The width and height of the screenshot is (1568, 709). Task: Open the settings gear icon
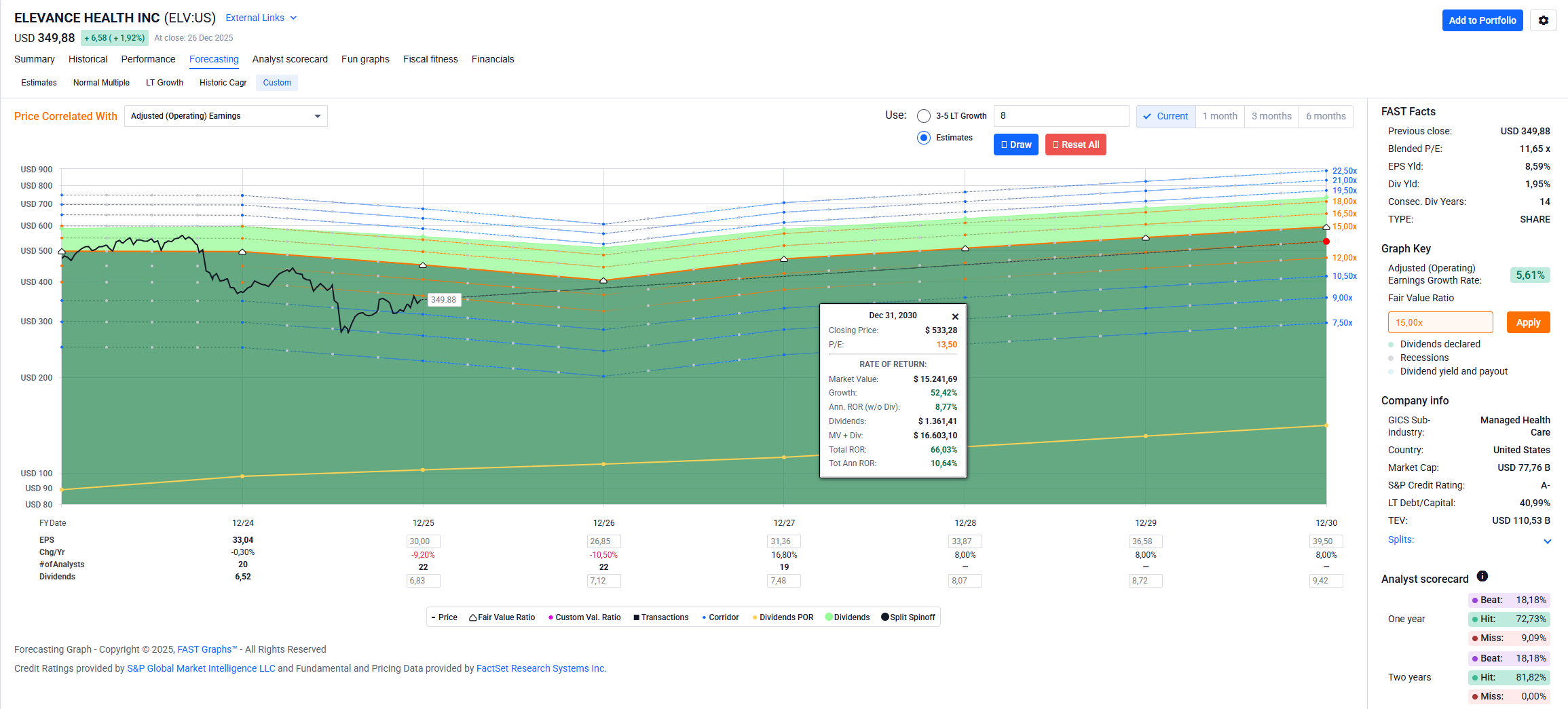[1543, 20]
